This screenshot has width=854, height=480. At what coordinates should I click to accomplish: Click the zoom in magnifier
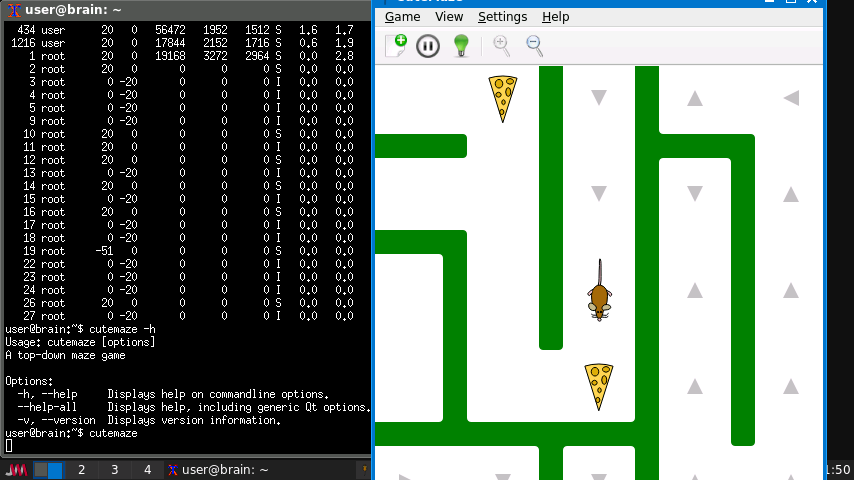501,45
